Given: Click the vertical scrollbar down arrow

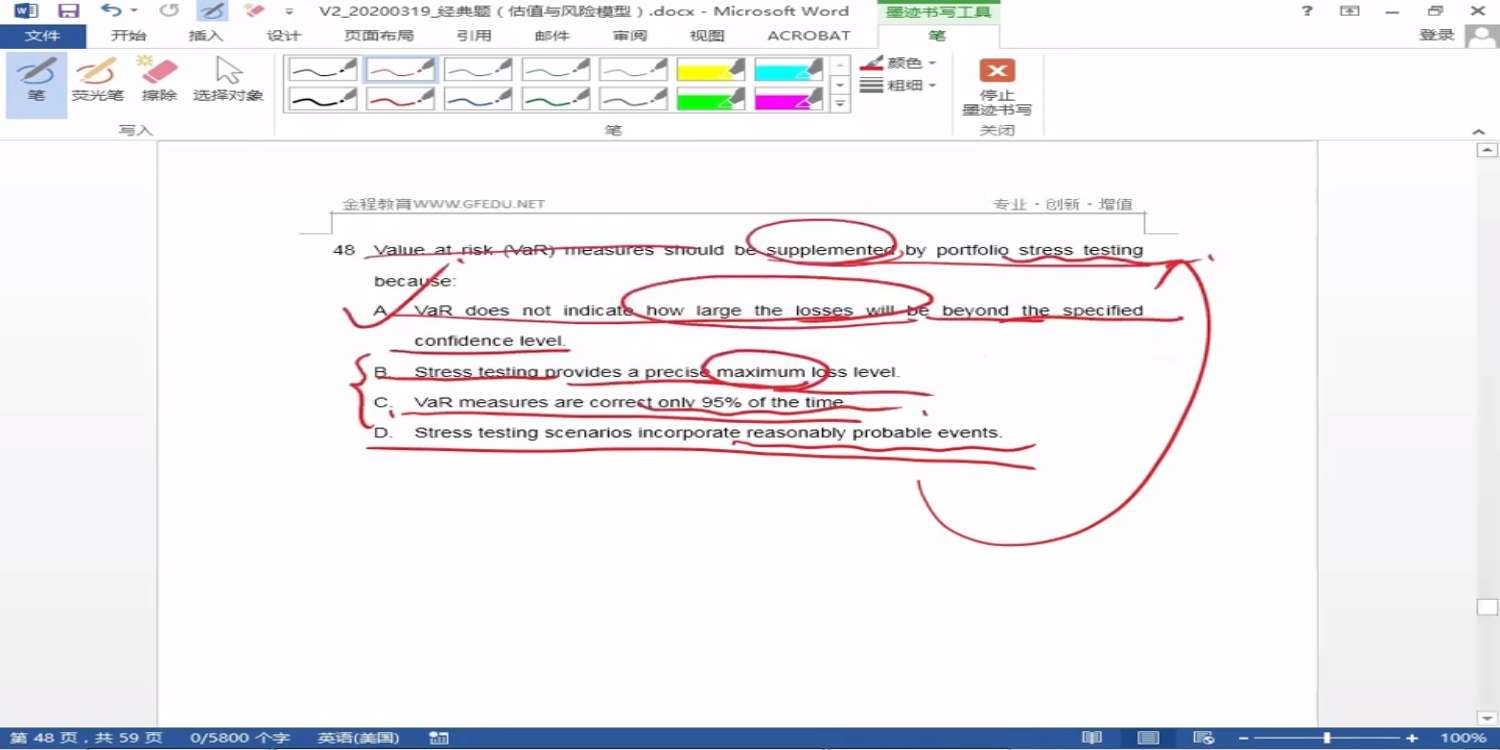Looking at the screenshot, I should [1487, 717].
